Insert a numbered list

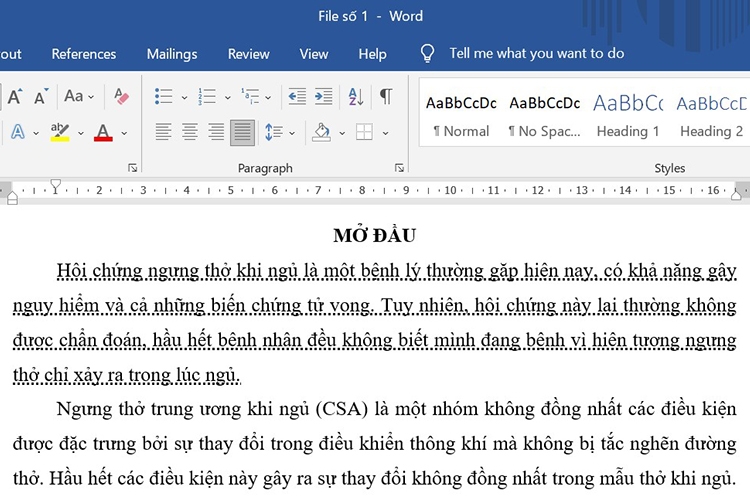(207, 96)
